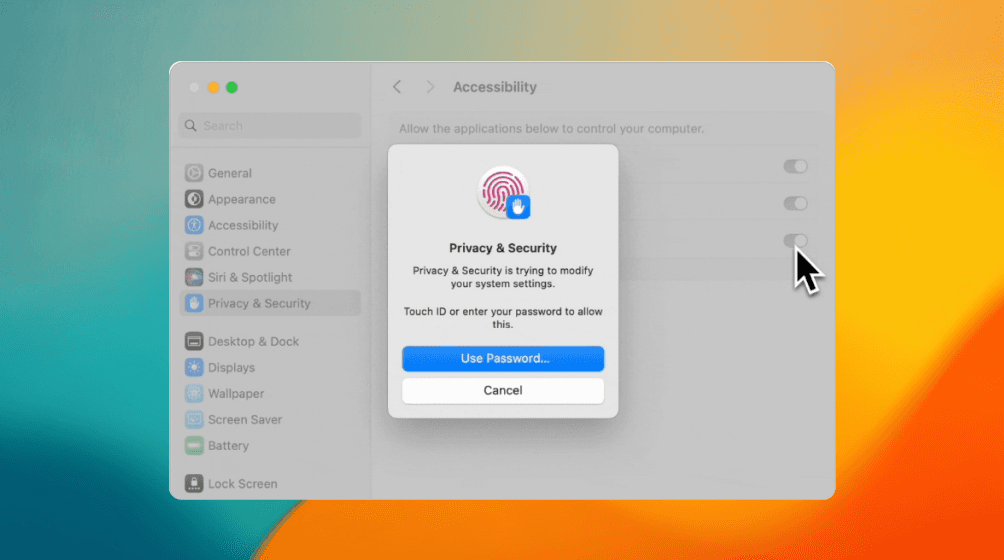Click the dialog's Privacy & Security heading
Screen dimensions: 1004x560
(x=503, y=248)
